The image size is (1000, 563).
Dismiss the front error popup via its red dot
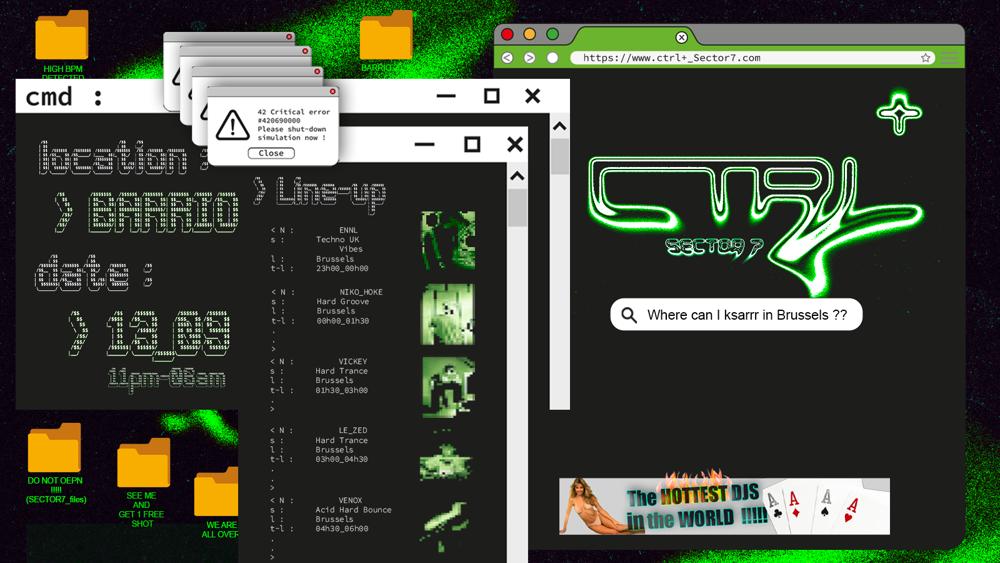tap(332, 92)
